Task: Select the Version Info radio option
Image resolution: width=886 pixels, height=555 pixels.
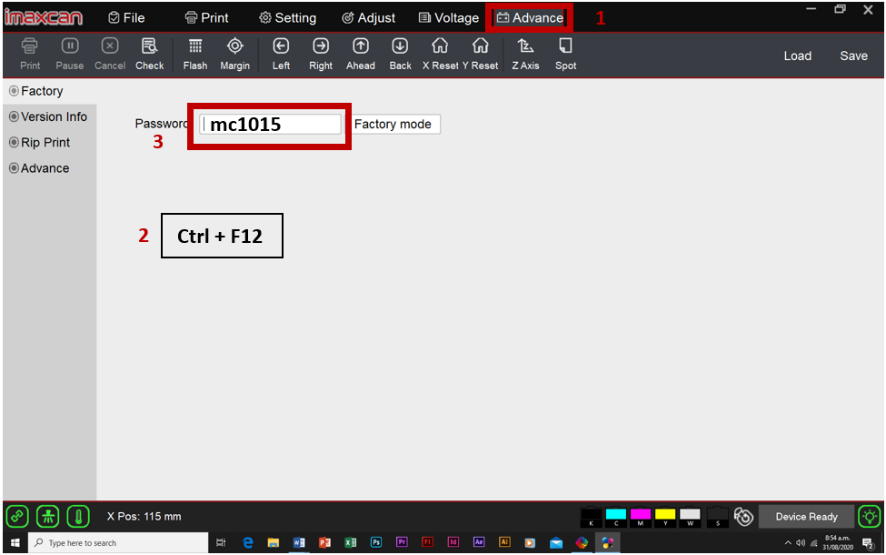Action: pos(48,116)
